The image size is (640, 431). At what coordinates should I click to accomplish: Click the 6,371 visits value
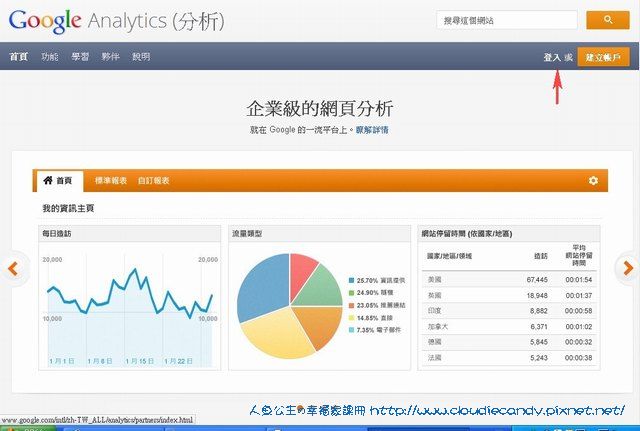539,327
